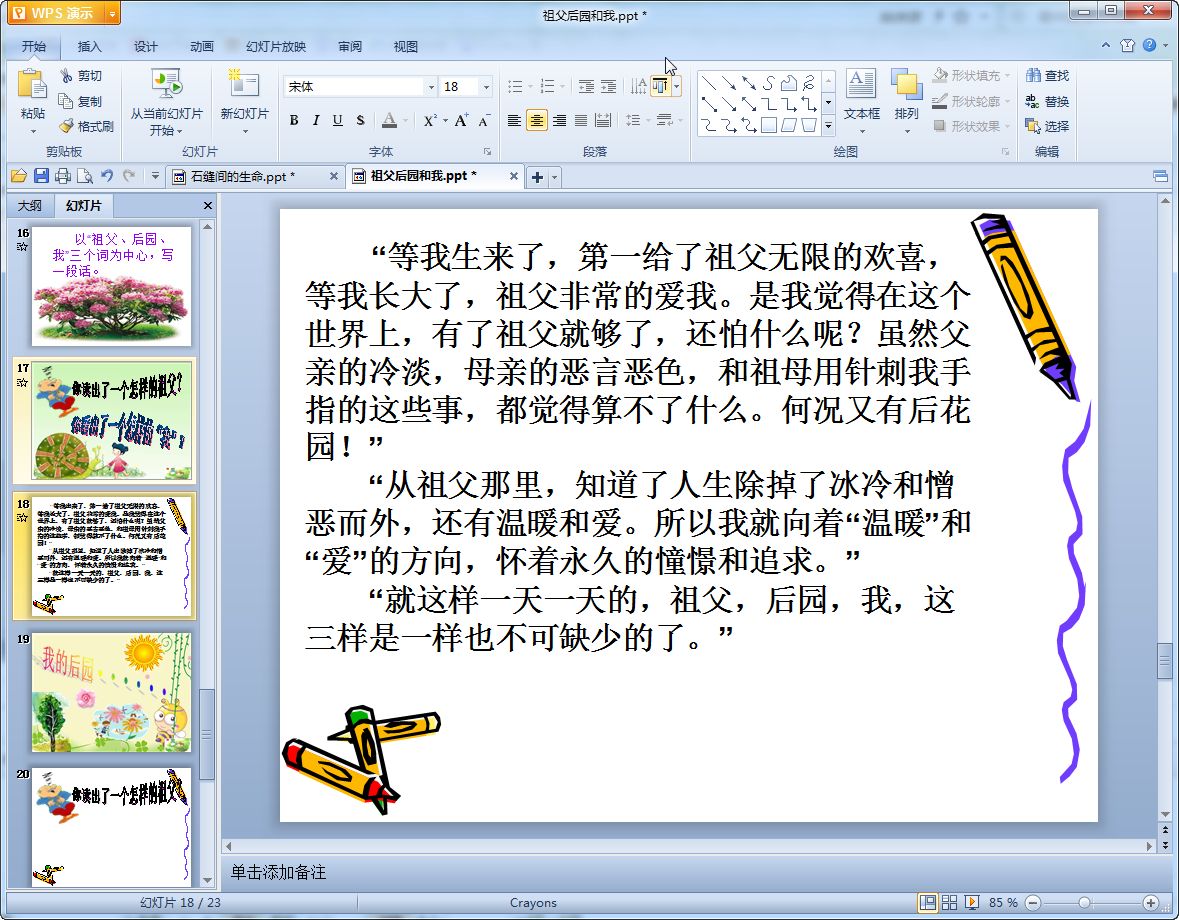Toggle text Shadow (S) formatting
The image size is (1179, 920).
point(360,120)
